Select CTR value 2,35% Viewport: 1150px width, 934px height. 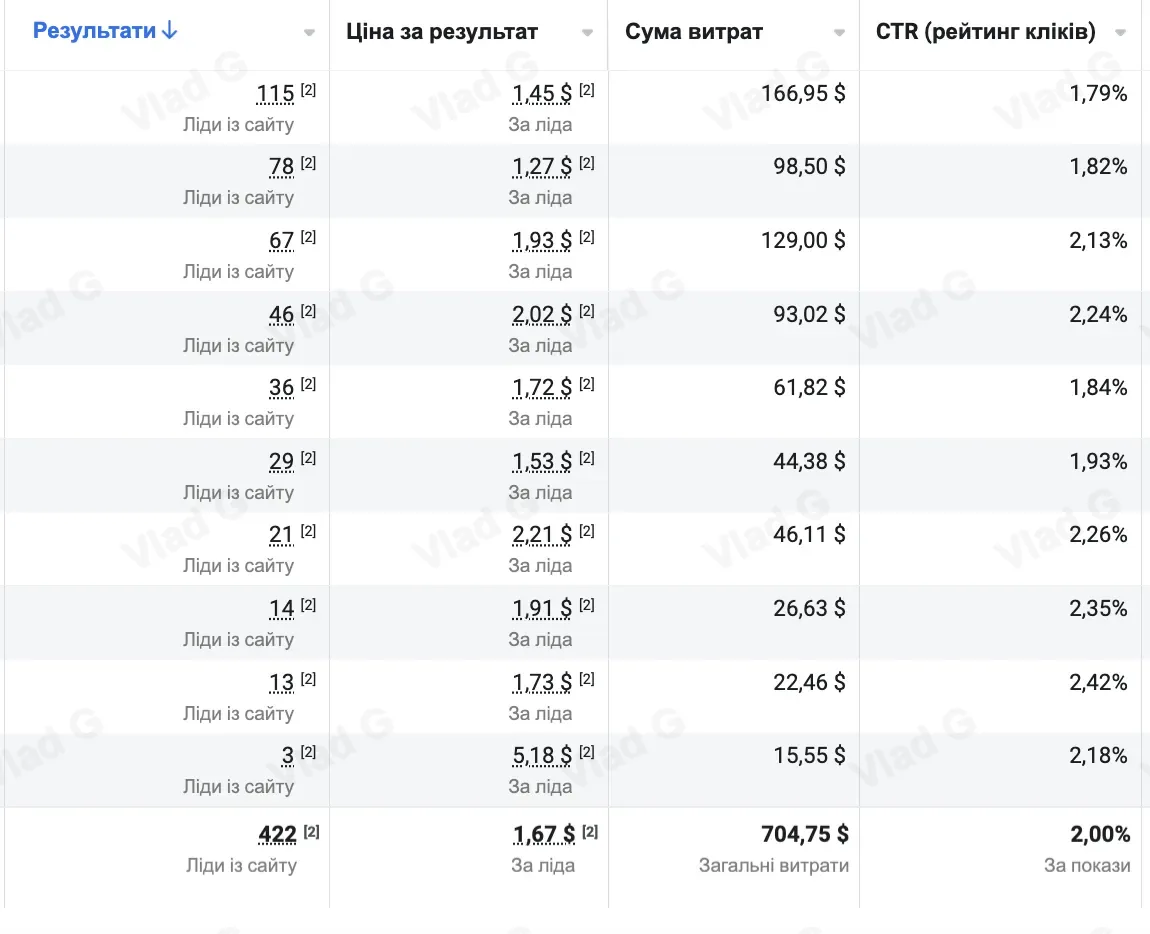pos(1098,608)
